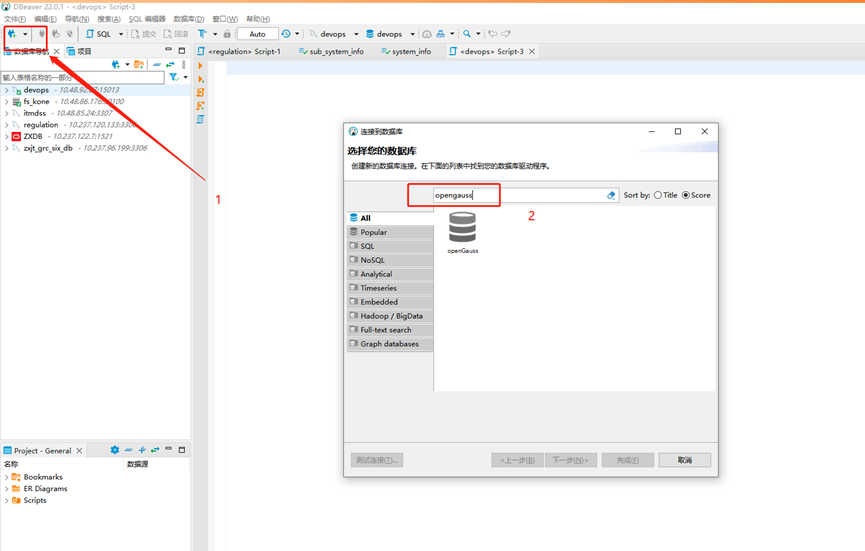
Task: Expand the itmdss connection node
Action: [x=7, y=113]
